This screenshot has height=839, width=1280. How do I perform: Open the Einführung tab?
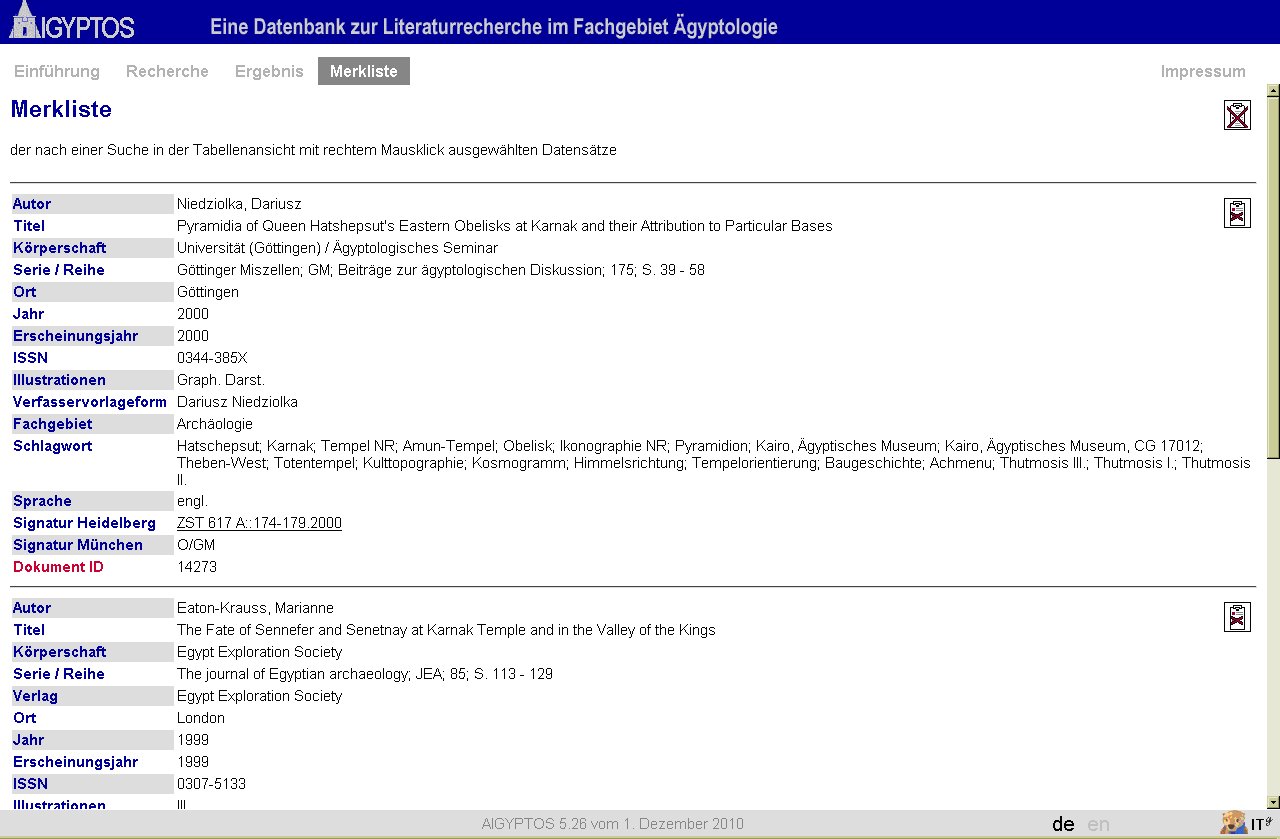coord(57,71)
